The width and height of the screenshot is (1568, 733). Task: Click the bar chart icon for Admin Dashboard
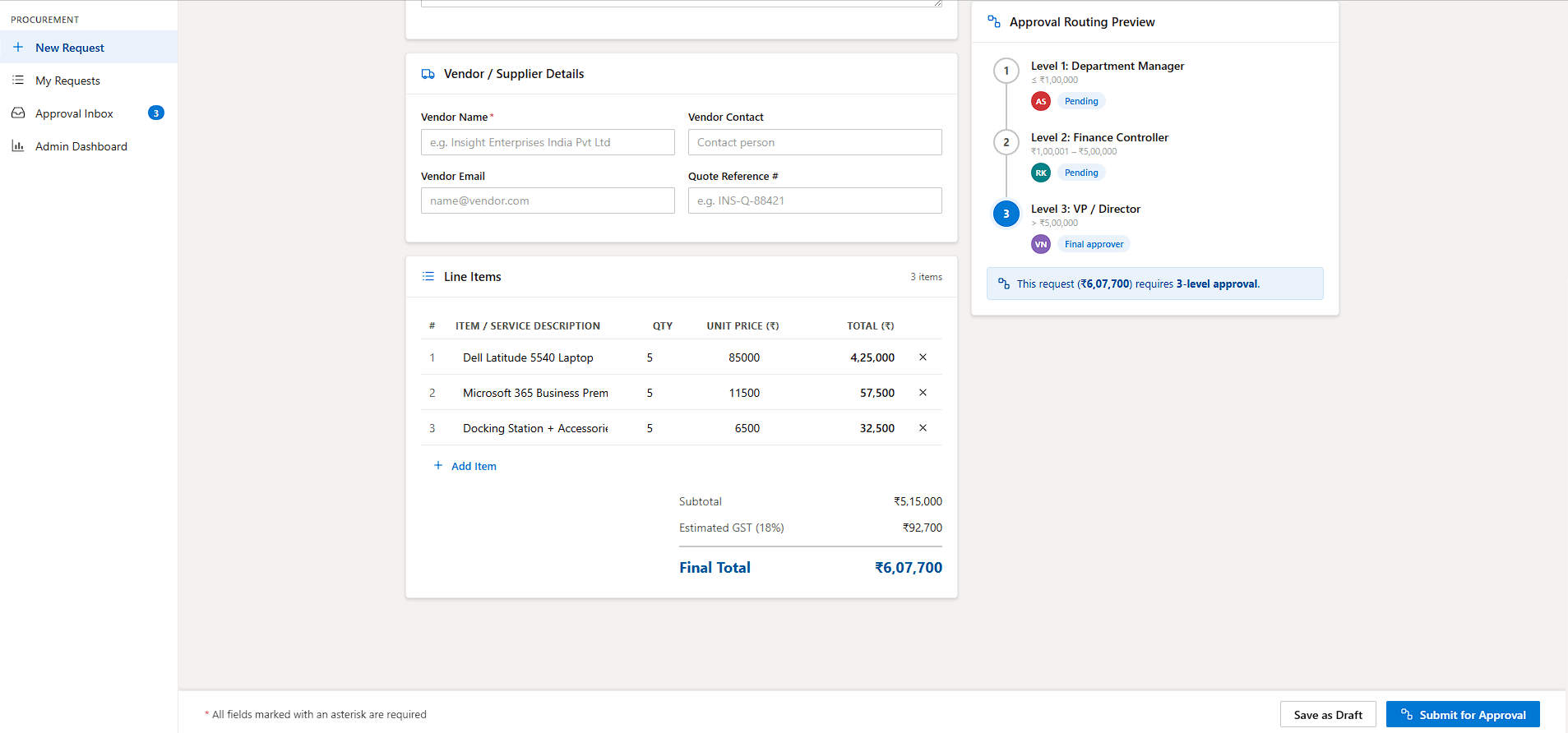pos(18,146)
